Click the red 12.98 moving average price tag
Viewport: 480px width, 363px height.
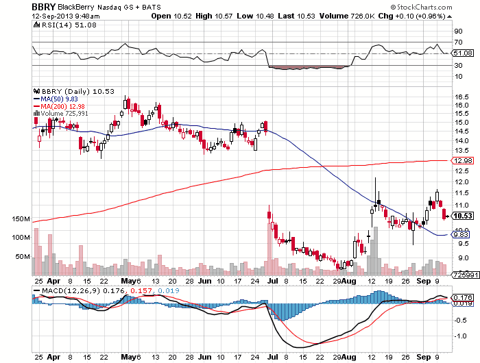pyautogui.click(x=462, y=161)
